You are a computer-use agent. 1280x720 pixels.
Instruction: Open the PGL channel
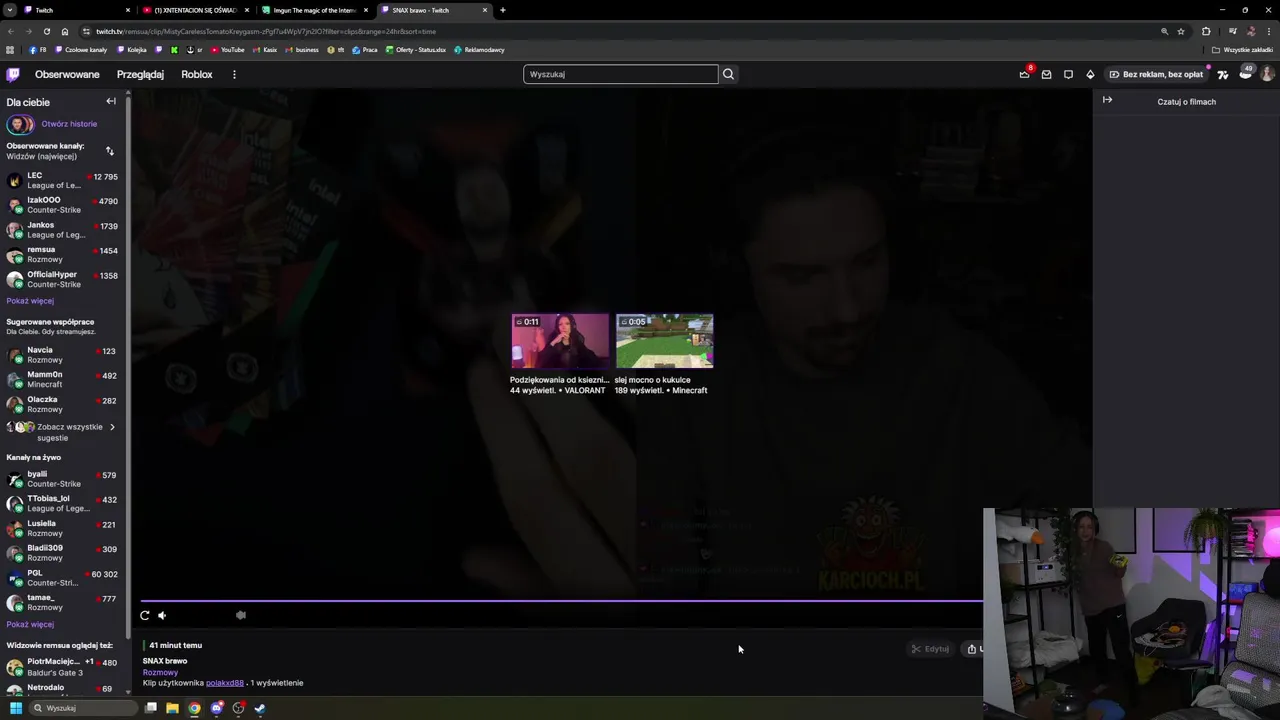[x=62, y=578]
